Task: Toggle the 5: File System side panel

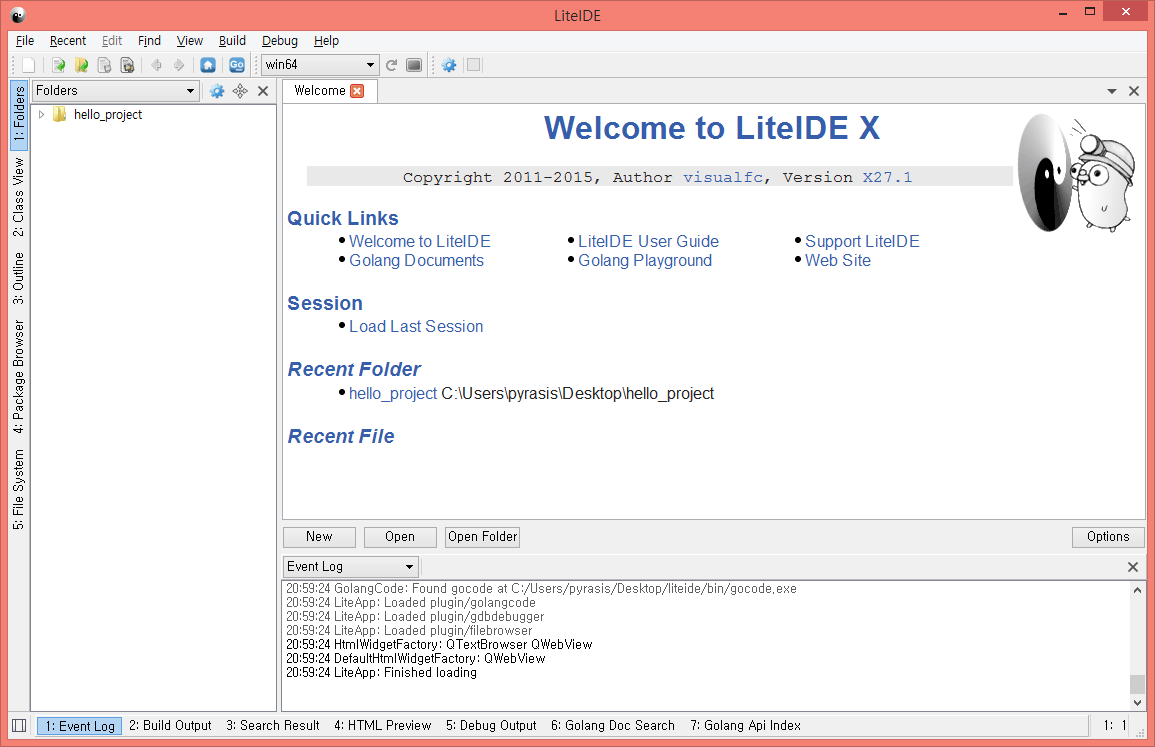Action: click(19, 489)
